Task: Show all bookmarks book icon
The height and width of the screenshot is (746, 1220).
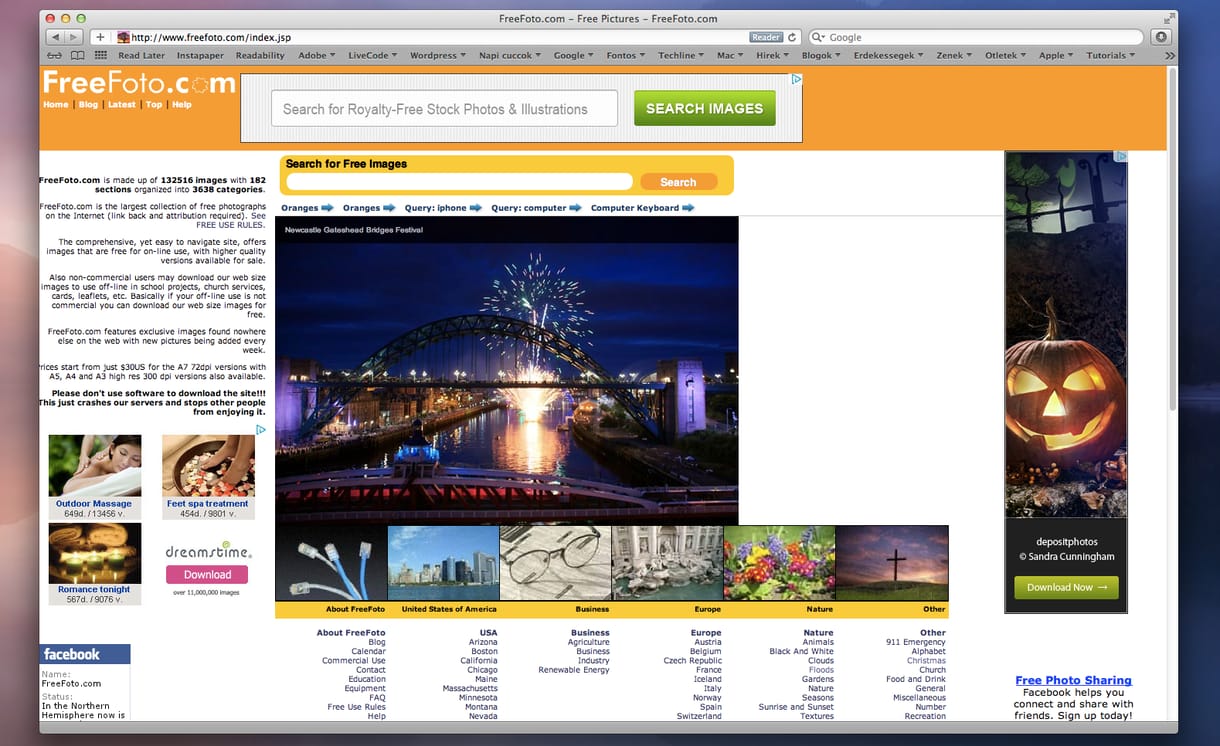Action: pyautogui.click(x=78, y=56)
